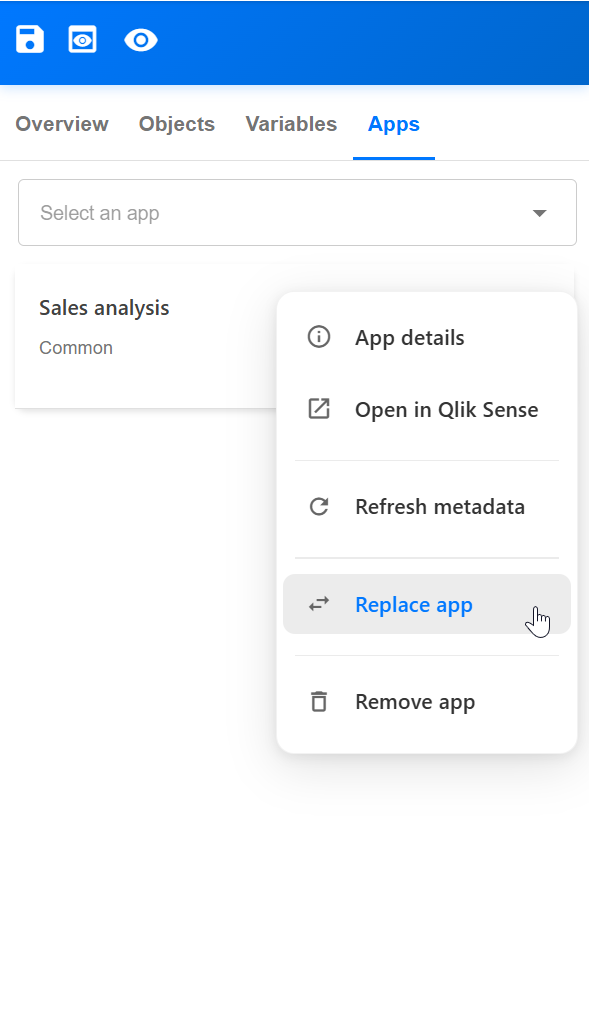
Task: Select the camera capture icon in the toolbar
Action: click(82, 39)
